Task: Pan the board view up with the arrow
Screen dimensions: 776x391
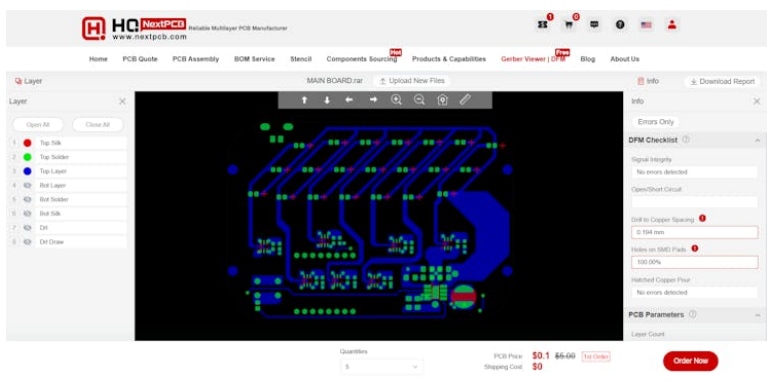Action: [304, 100]
